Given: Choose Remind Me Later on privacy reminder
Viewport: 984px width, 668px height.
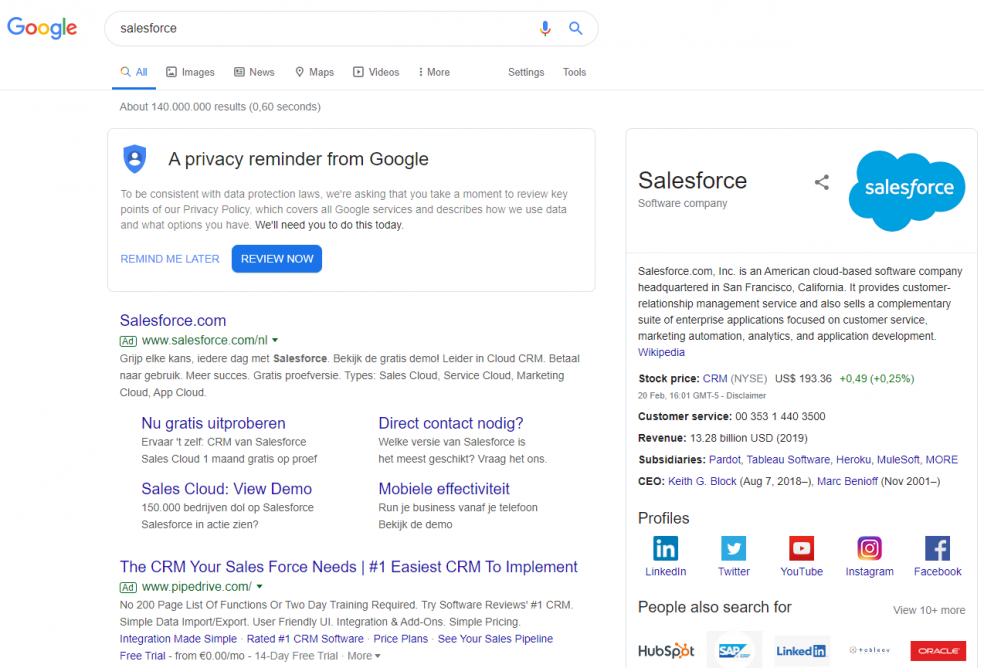Looking at the screenshot, I should pyautogui.click(x=170, y=259).
